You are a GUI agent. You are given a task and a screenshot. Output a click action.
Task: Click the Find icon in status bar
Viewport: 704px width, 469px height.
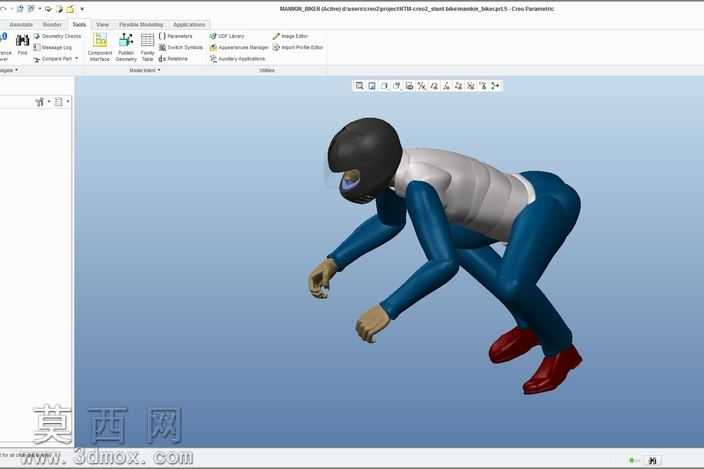click(652, 460)
